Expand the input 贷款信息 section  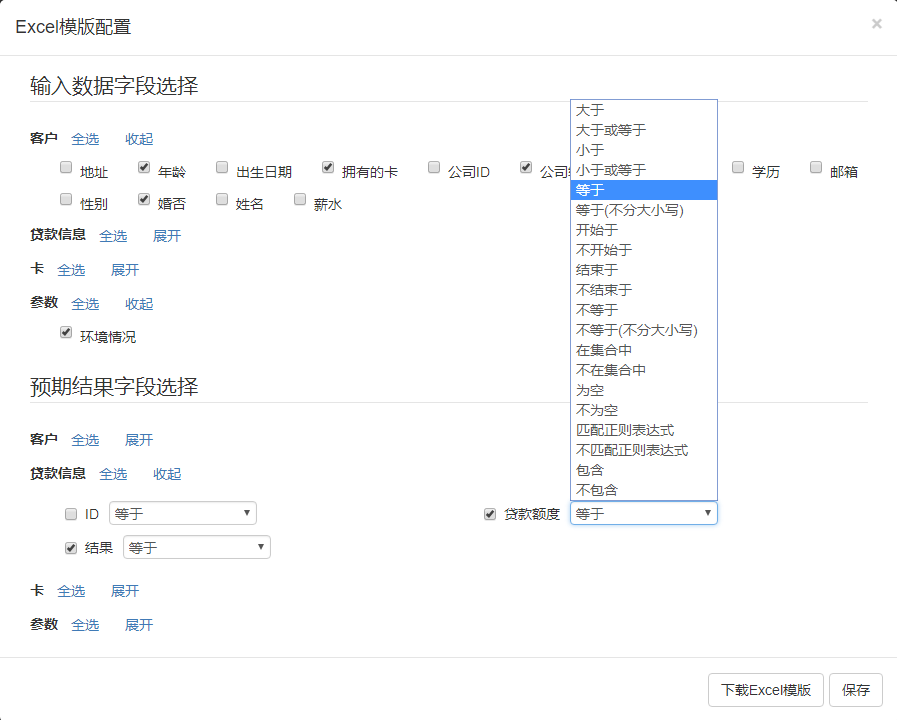167,236
